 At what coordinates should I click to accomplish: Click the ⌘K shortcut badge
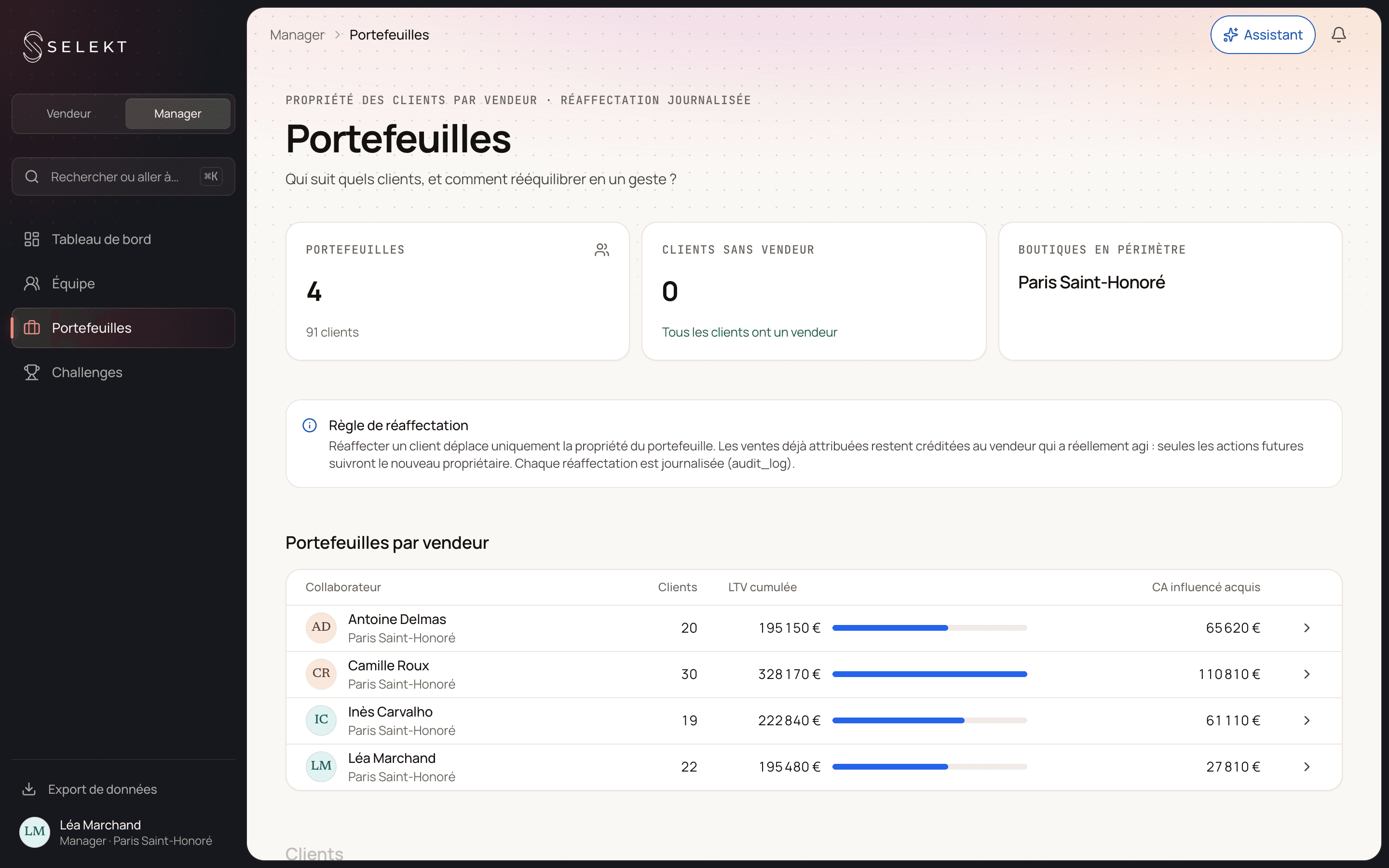(x=211, y=177)
